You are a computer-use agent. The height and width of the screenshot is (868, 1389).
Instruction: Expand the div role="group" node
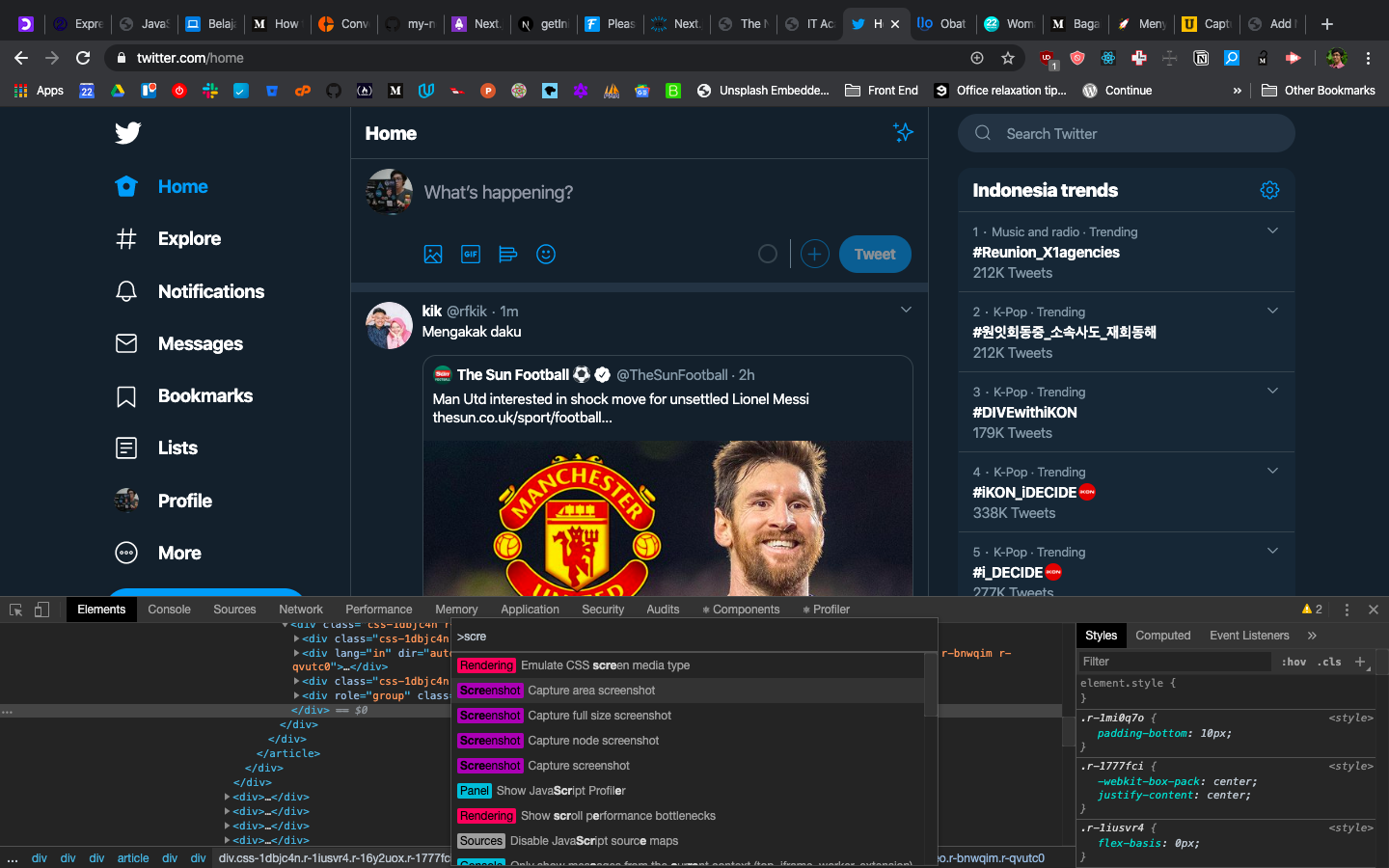pyautogui.click(x=296, y=695)
